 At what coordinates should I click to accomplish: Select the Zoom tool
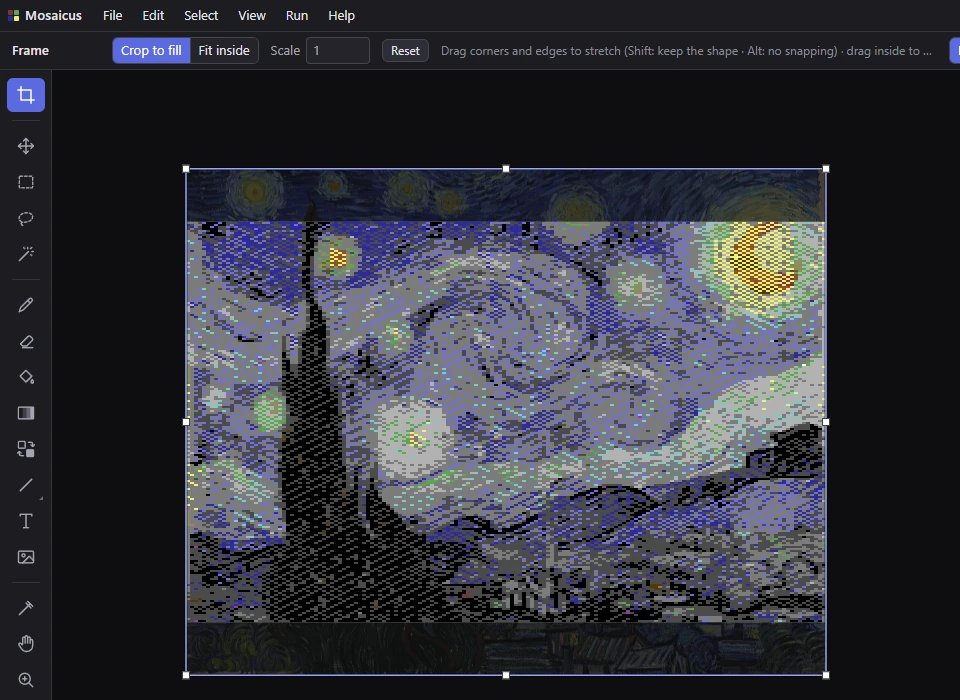click(26, 680)
